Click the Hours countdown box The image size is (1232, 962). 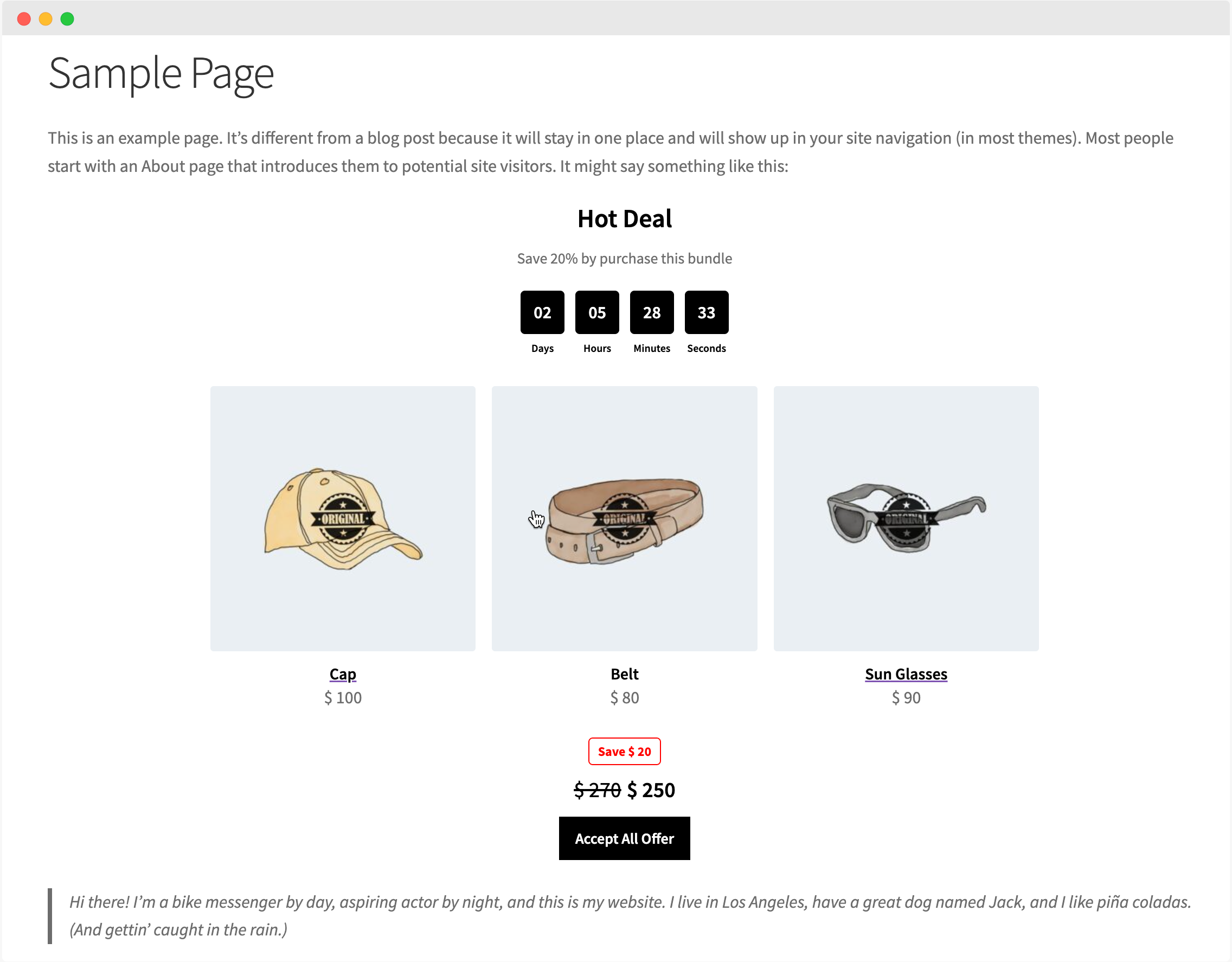tap(597, 312)
